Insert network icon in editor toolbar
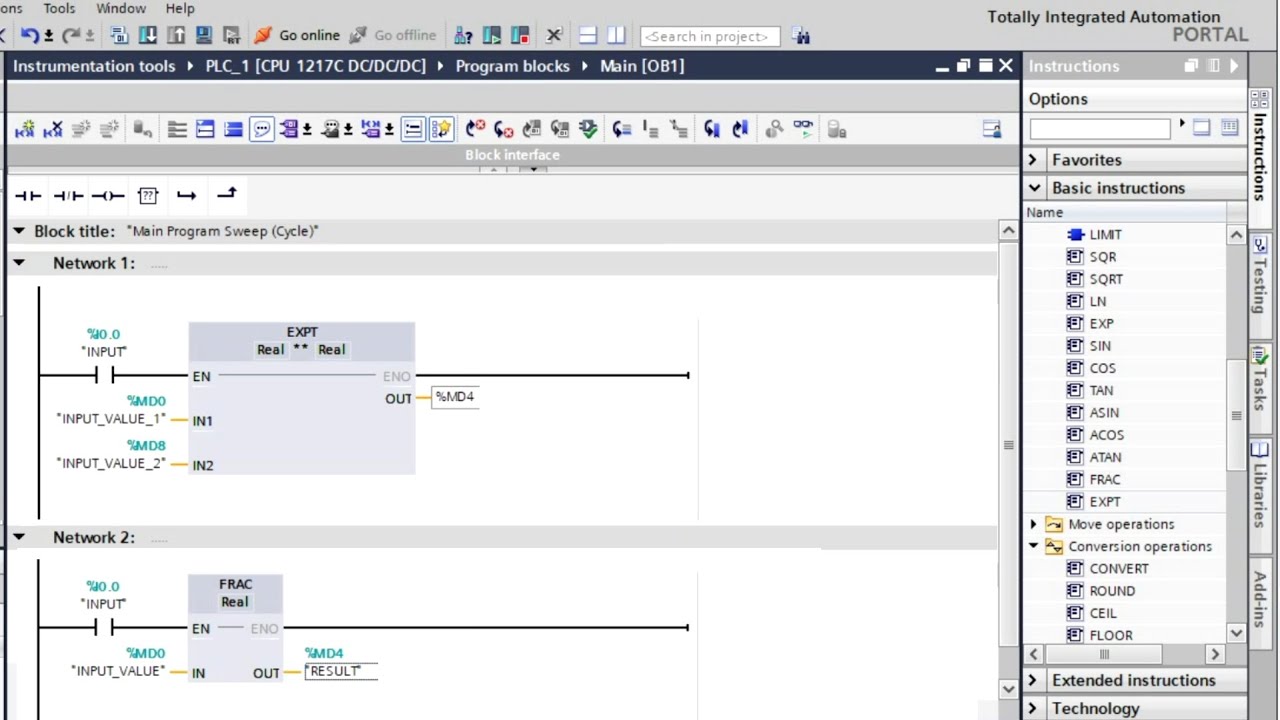The width and height of the screenshot is (1280, 720). tap(25, 129)
